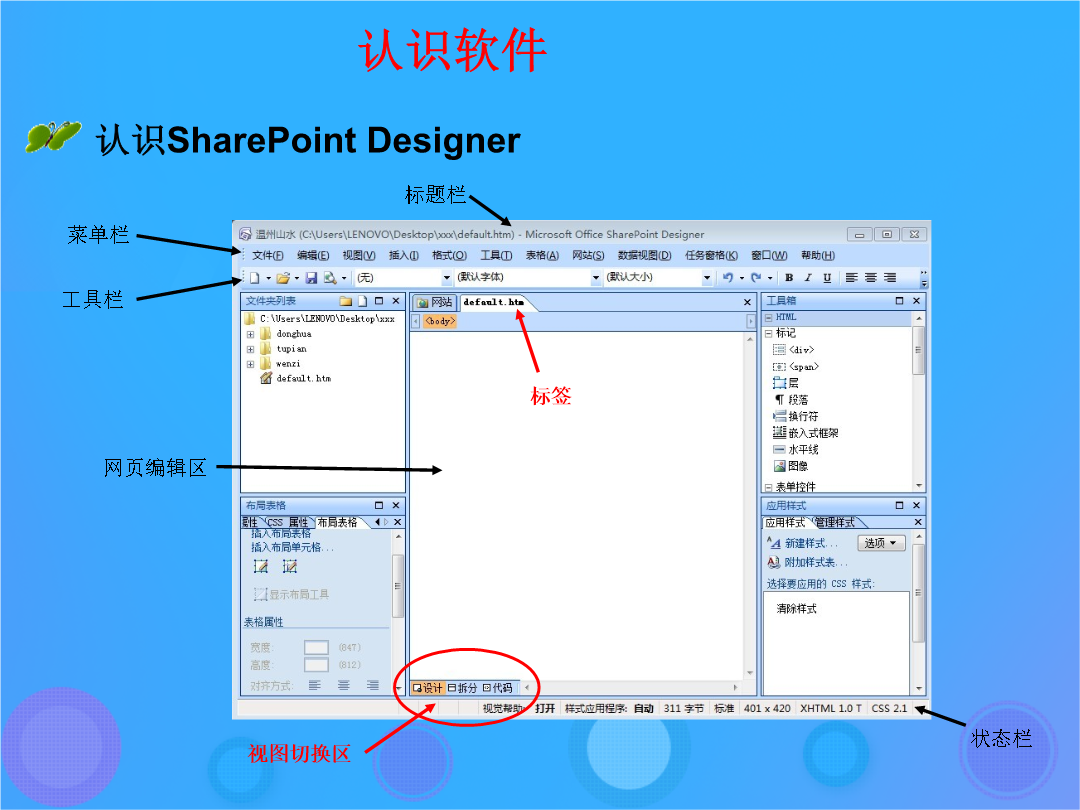Open the dropdown arrow beside New document
This screenshot has width=1080, height=810.
click(x=268, y=278)
